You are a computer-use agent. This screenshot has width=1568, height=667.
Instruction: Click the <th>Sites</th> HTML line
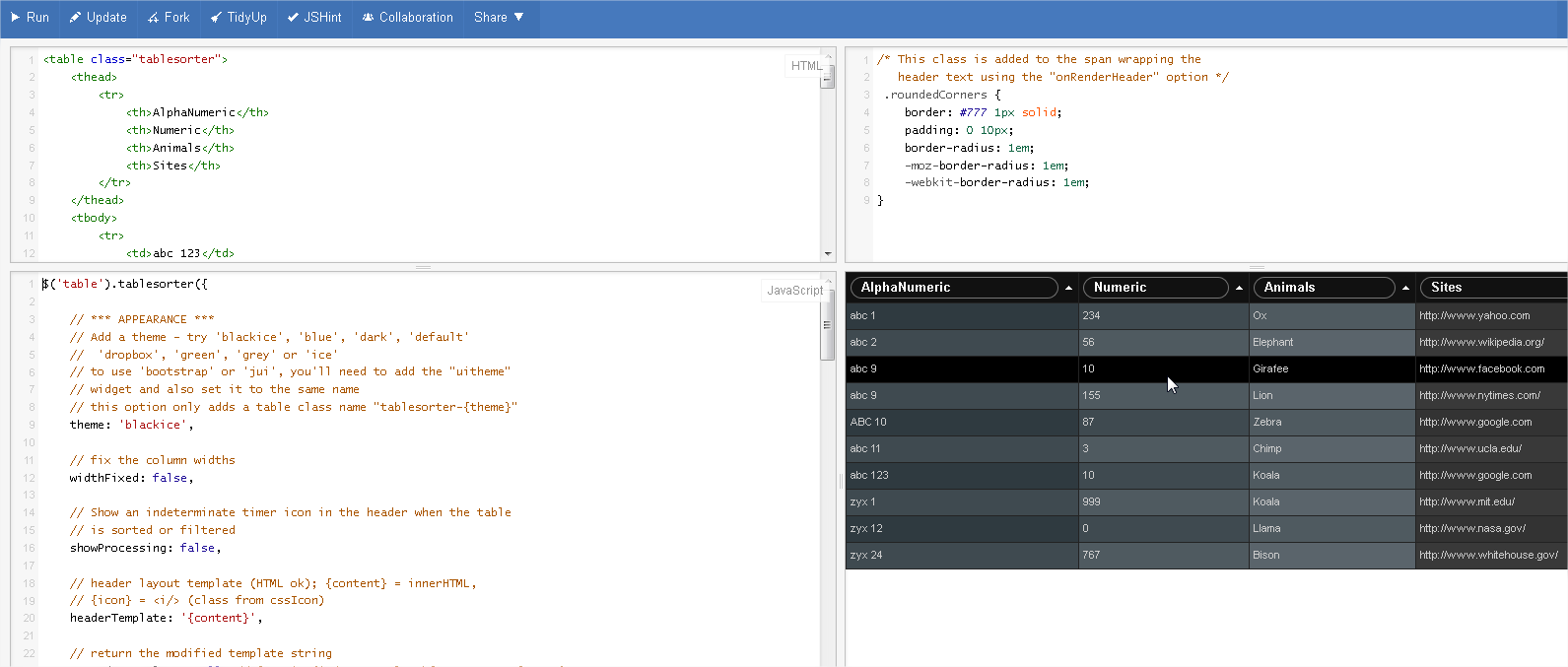(172, 166)
